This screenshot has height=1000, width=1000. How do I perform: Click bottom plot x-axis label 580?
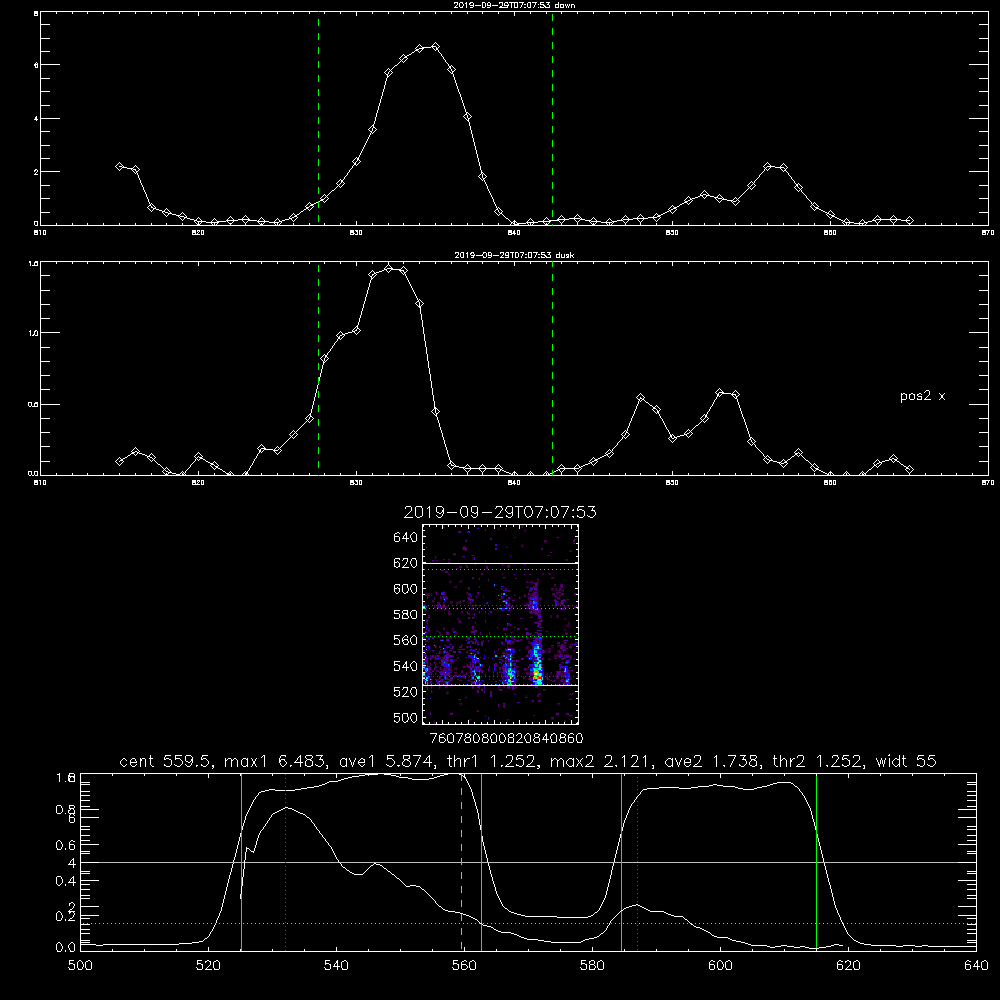click(x=592, y=966)
